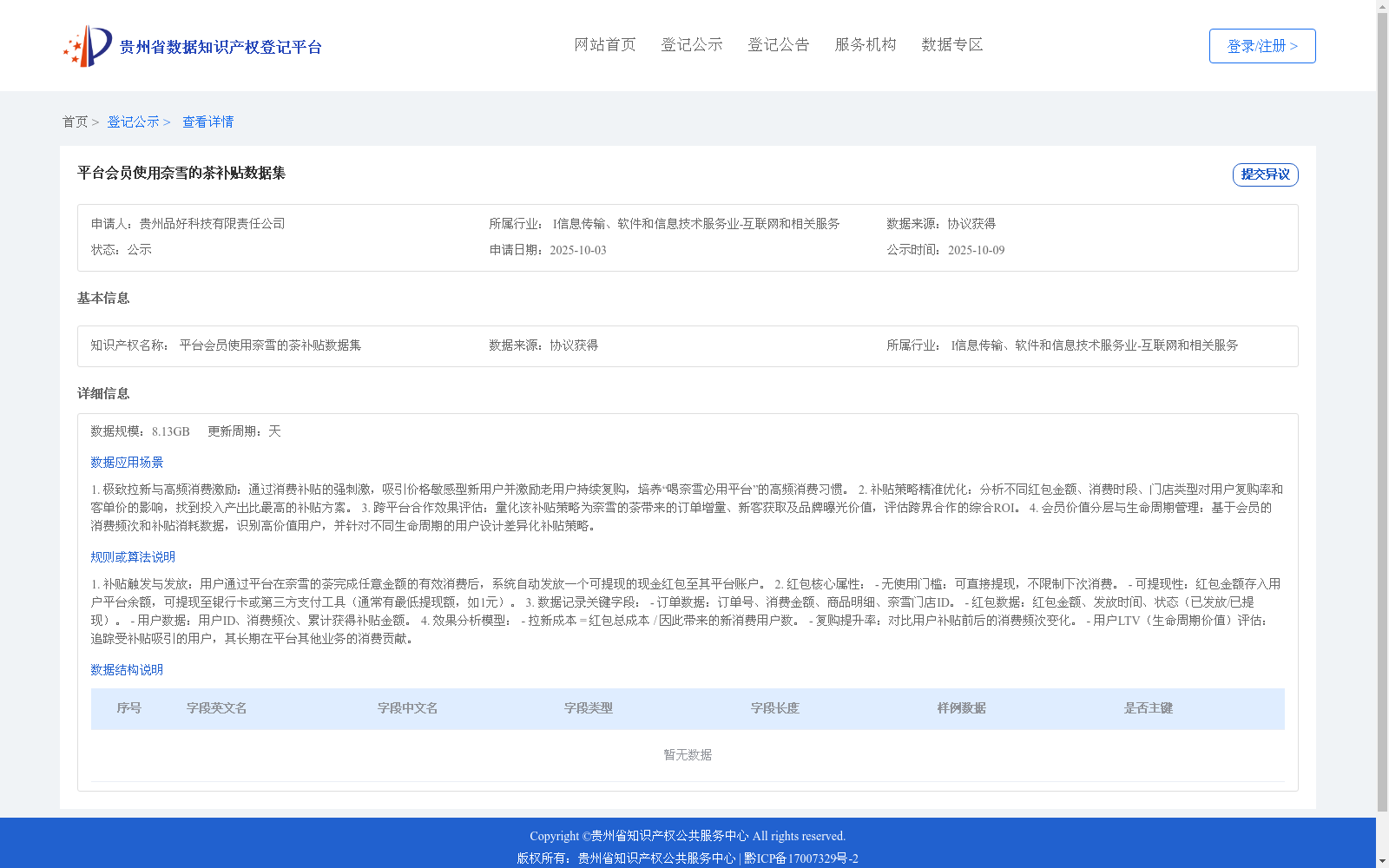
Task: Click the Copyright text in the footer
Action: pos(688,837)
